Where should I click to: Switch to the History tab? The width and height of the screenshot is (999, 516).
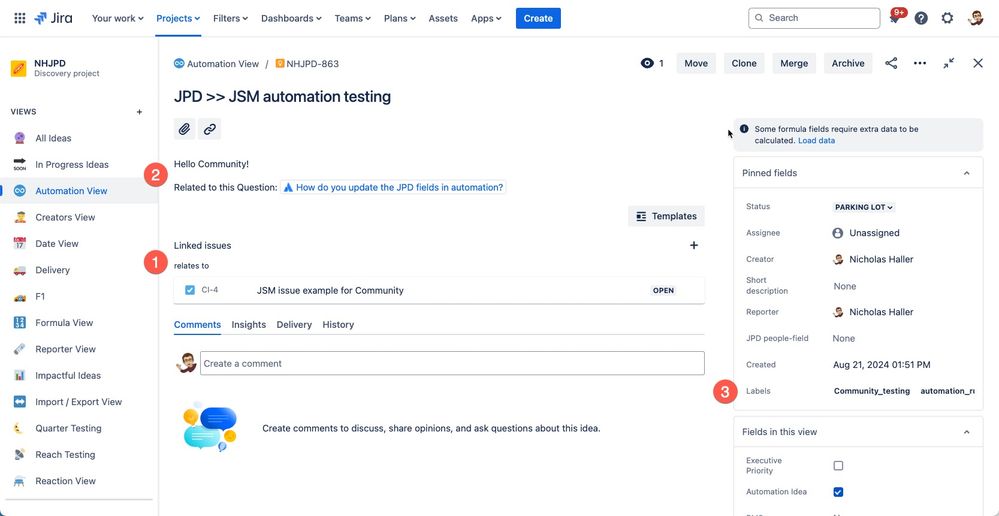click(338, 325)
